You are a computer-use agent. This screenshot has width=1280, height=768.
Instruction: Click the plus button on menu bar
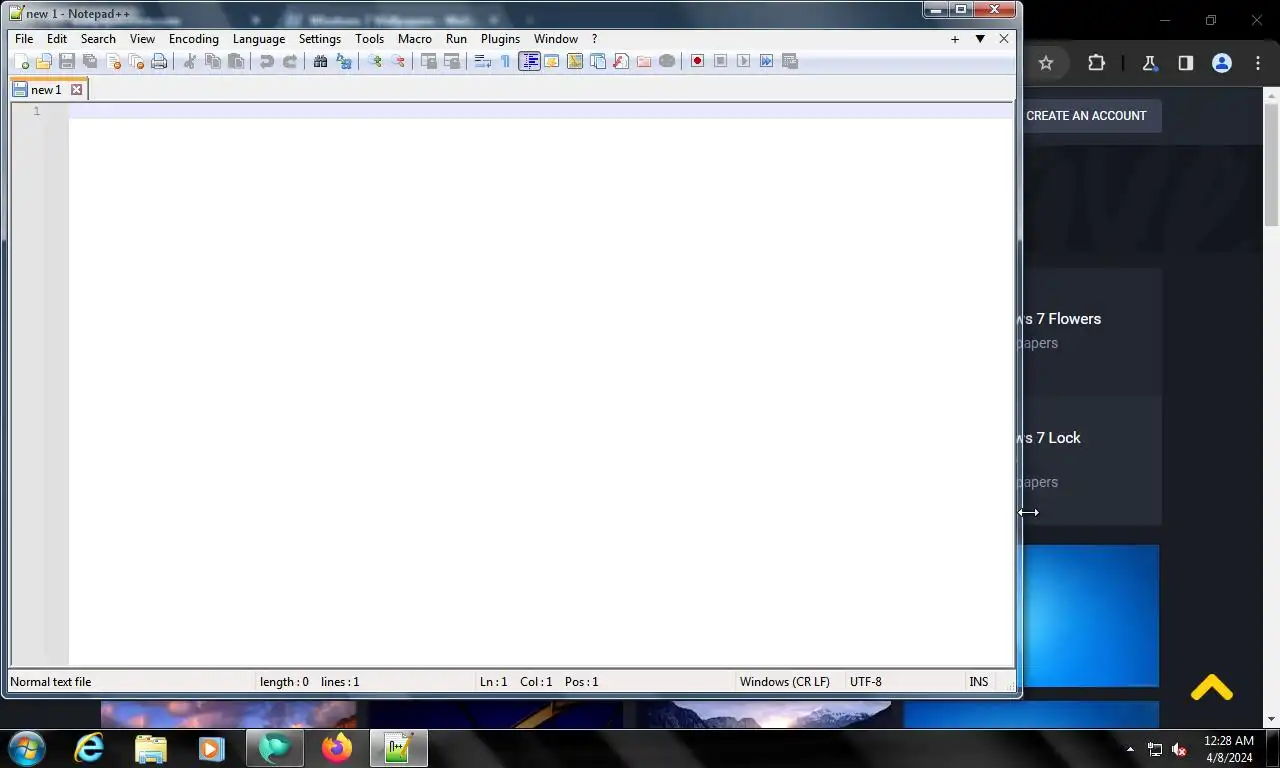click(955, 39)
